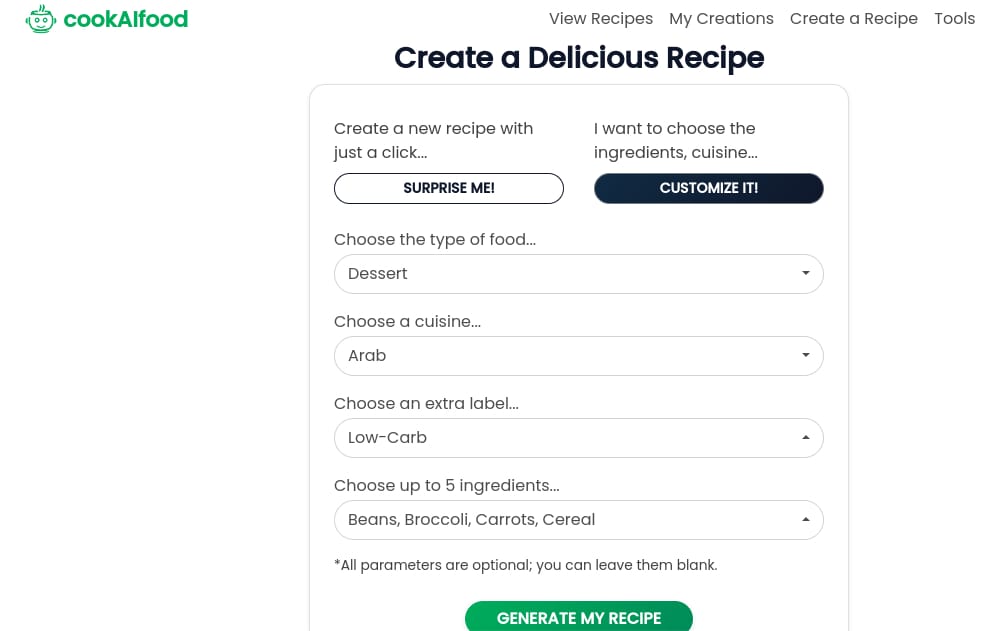Click the 'Create a Delicious Recipe' heading
The width and height of the screenshot is (985, 631).
[x=578, y=58]
